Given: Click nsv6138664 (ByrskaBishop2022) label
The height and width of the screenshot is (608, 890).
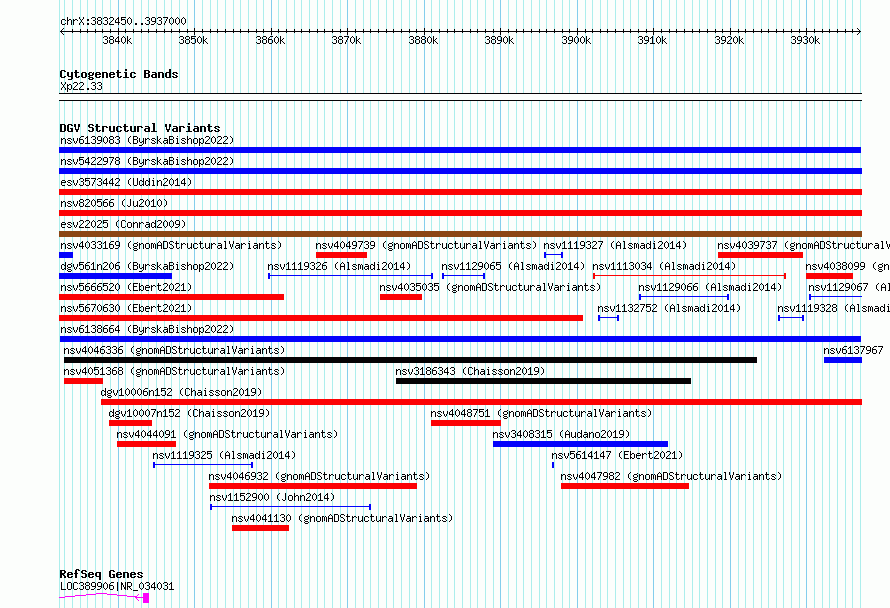Looking at the screenshot, I should (147, 329).
